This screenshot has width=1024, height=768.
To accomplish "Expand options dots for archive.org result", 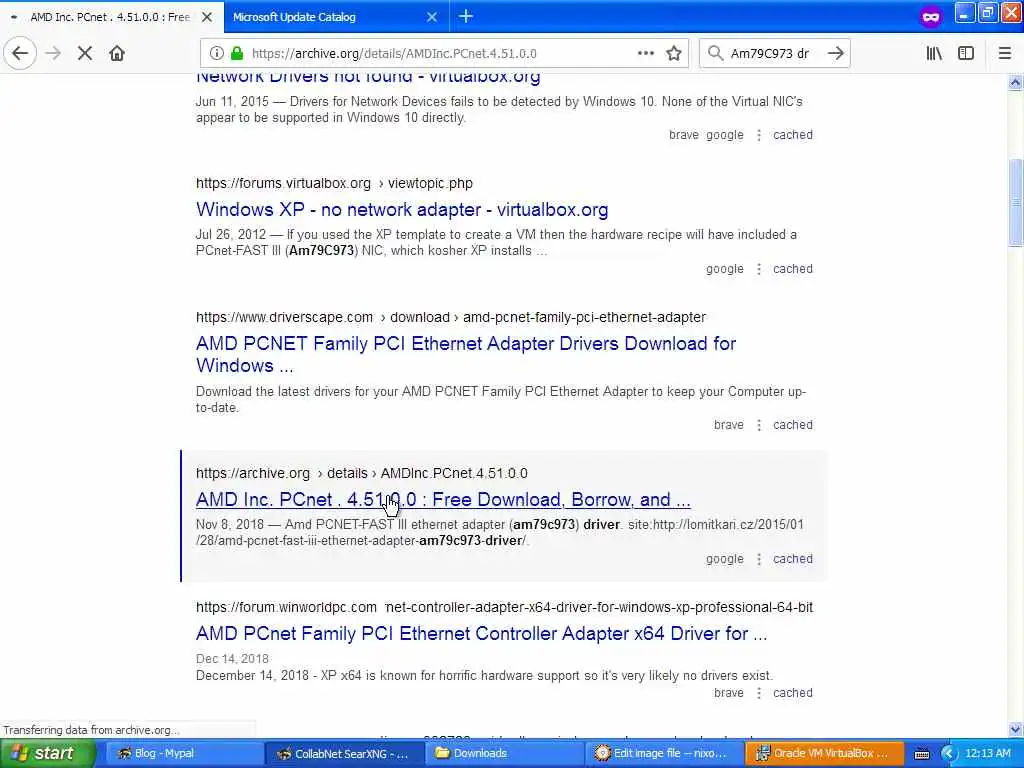I will [758, 559].
